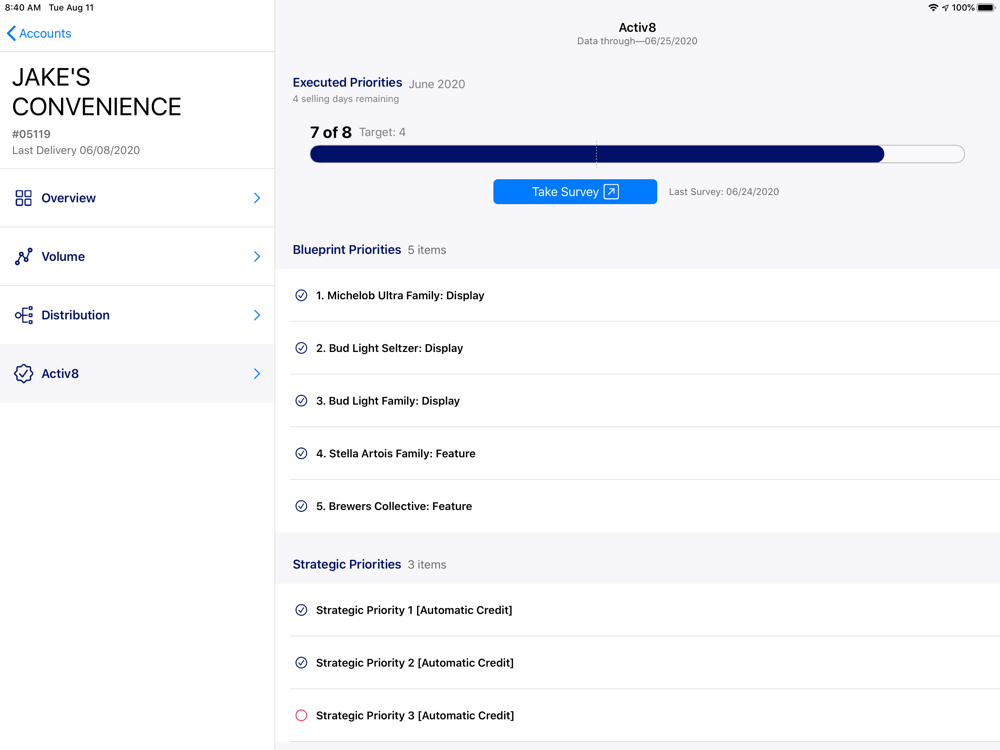The image size is (1000, 750).
Task: Click the Strategic Priorities heading
Action: 347,564
